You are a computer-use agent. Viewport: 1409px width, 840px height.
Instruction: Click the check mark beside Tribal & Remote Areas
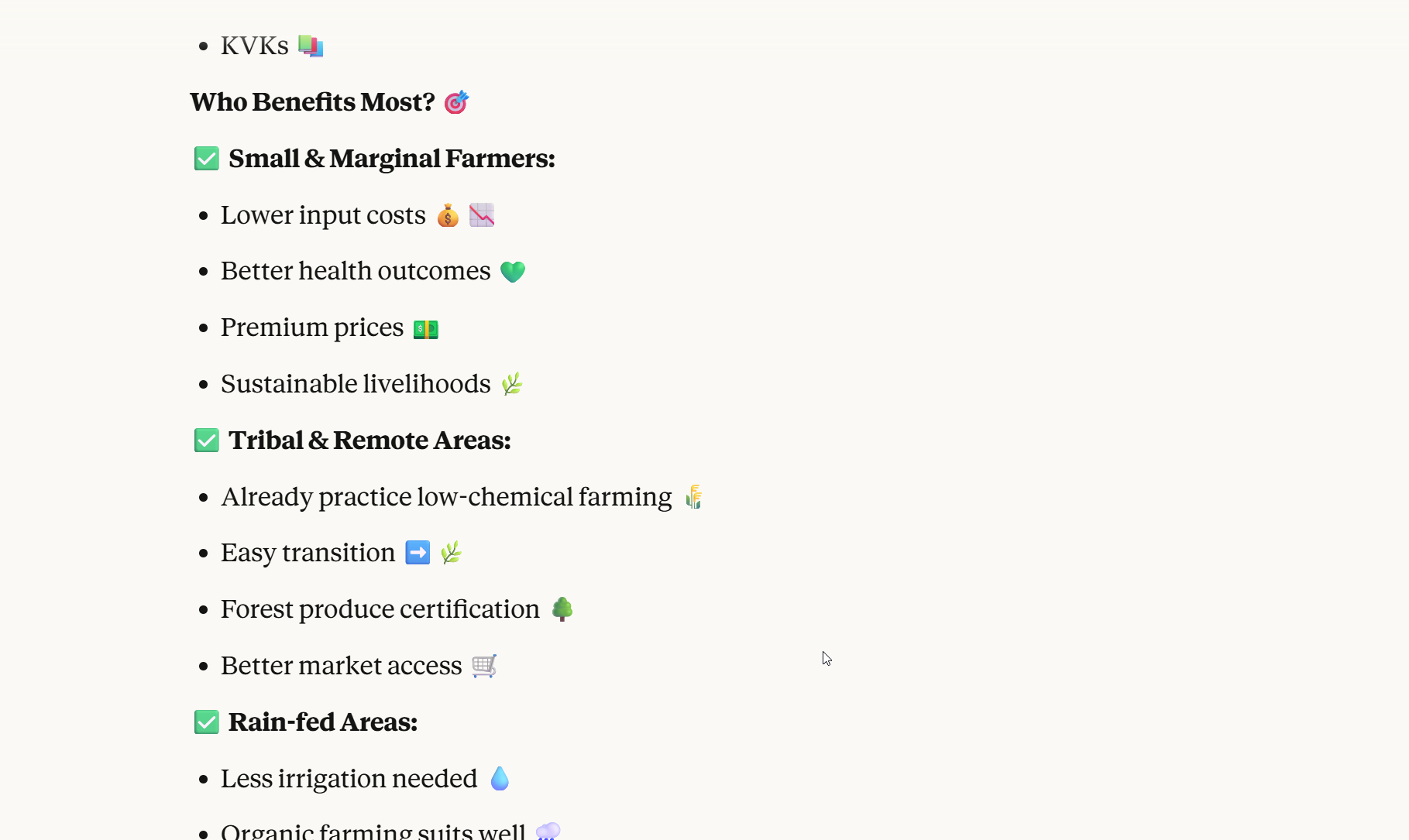coord(207,441)
